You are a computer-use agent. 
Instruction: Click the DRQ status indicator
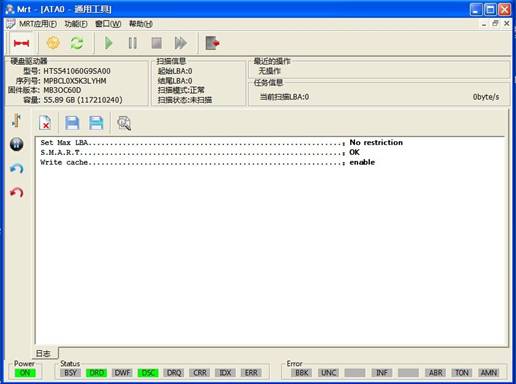(174, 373)
